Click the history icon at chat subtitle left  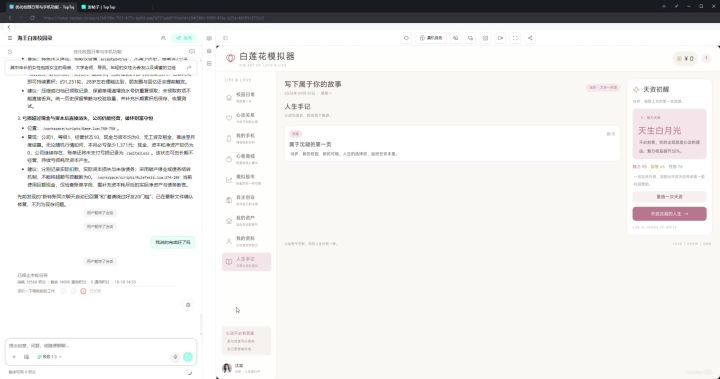(x=10, y=51)
